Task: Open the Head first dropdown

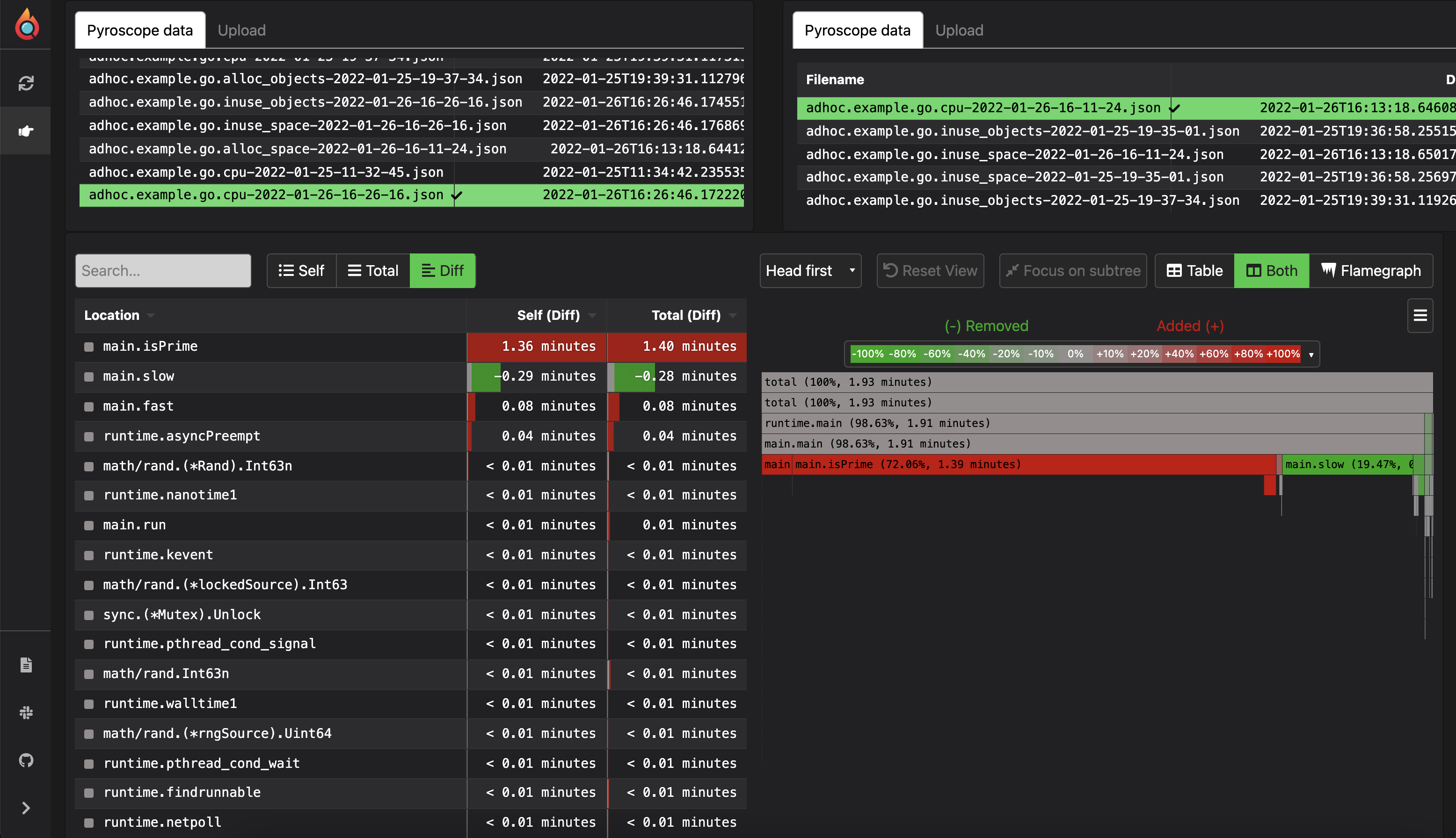Action: point(810,270)
